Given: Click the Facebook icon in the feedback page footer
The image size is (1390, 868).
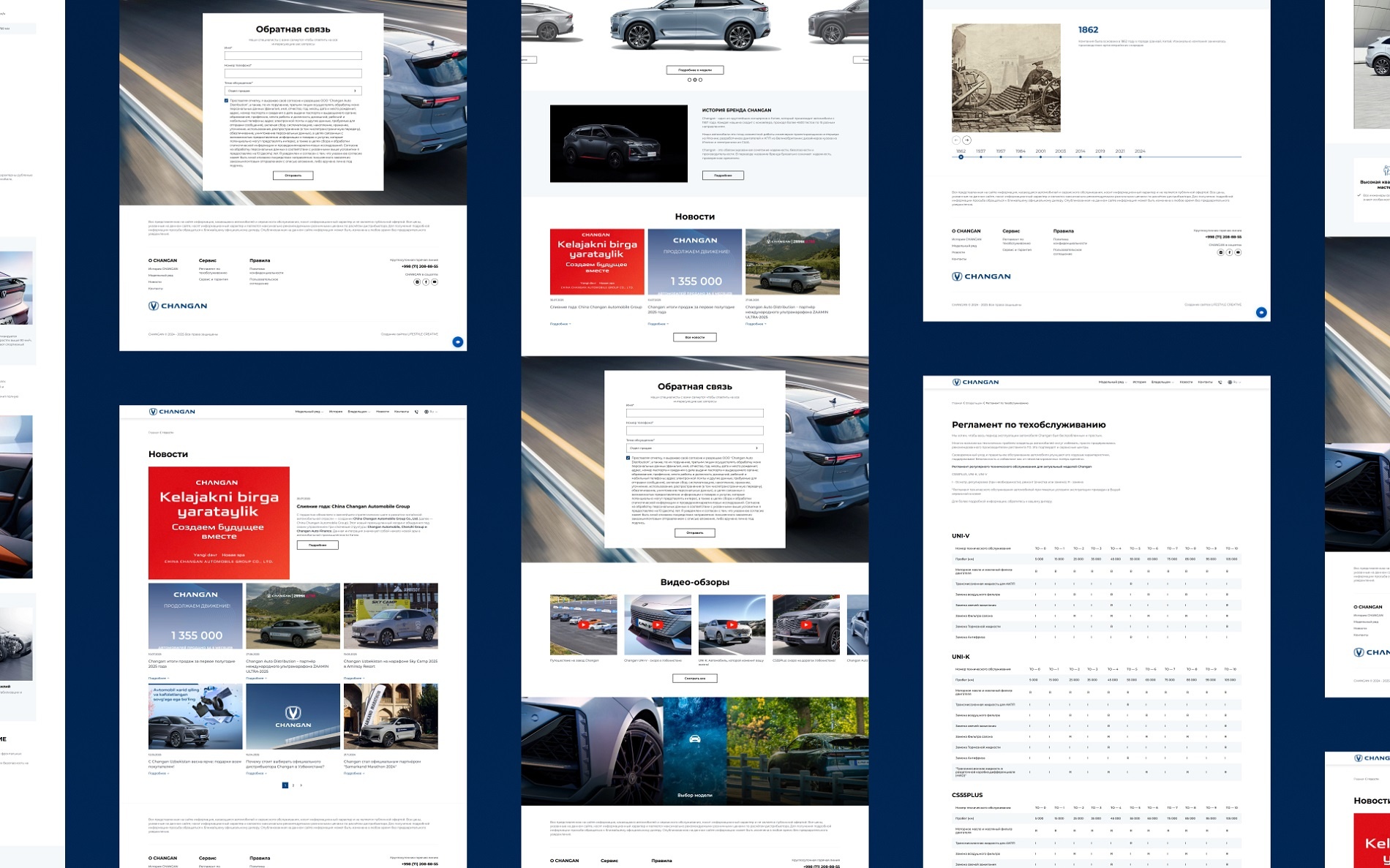Looking at the screenshot, I should click(x=426, y=282).
